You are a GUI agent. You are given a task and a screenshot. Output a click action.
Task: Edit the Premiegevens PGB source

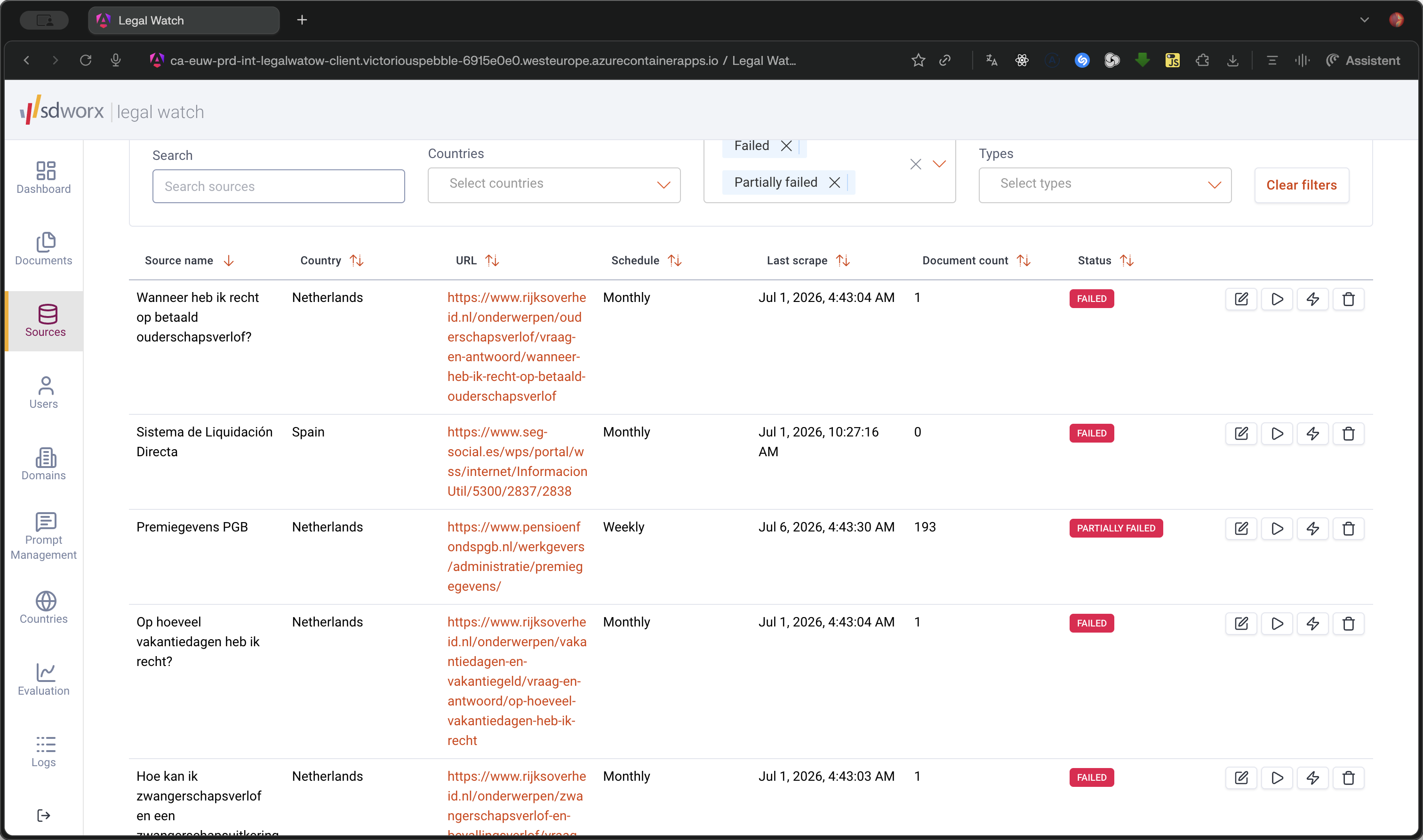(1241, 529)
